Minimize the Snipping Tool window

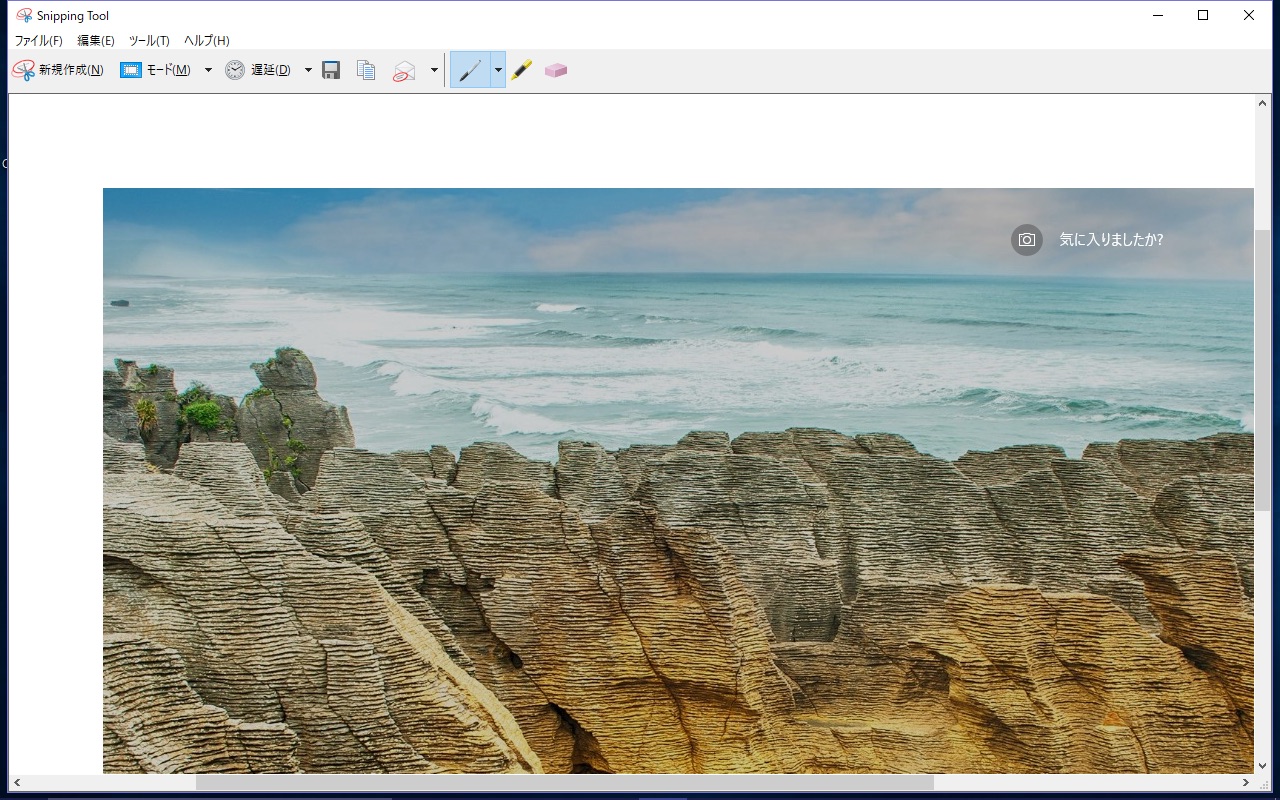point(1157,16)
